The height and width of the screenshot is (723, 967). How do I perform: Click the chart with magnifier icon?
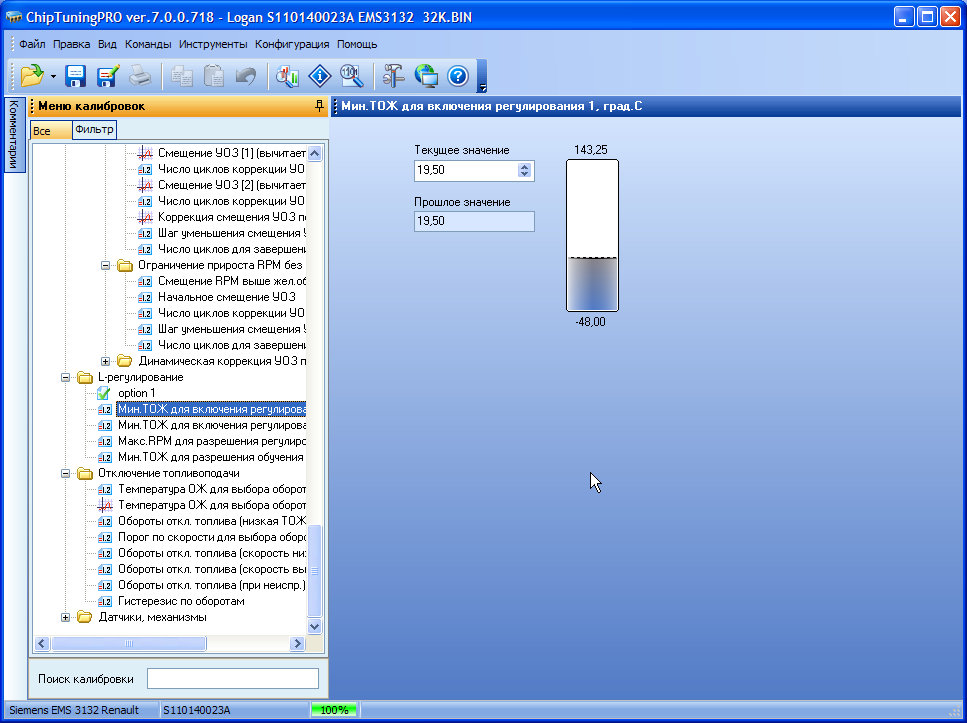tap(288, 75)
